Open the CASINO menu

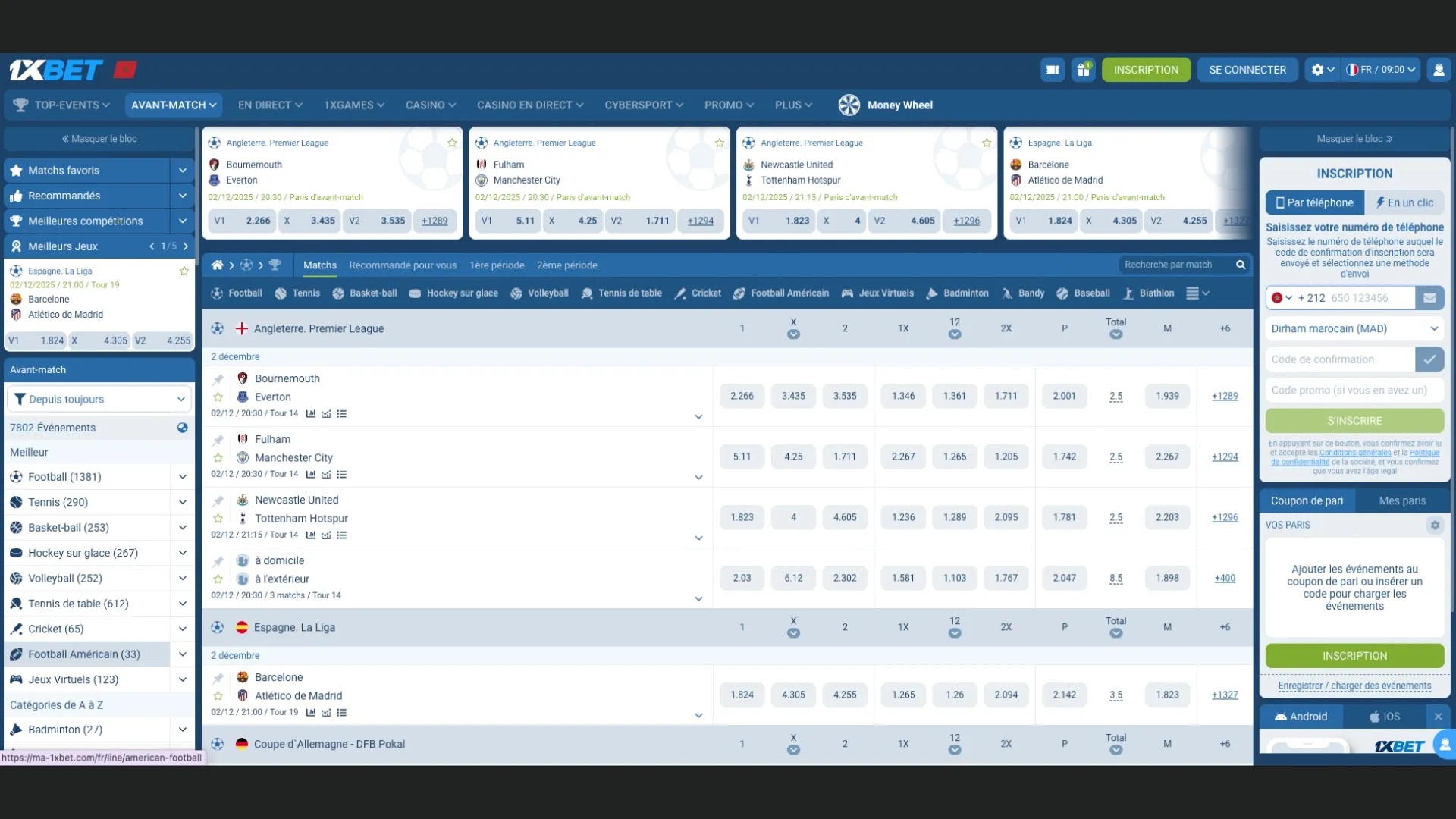tap(429, 105)
